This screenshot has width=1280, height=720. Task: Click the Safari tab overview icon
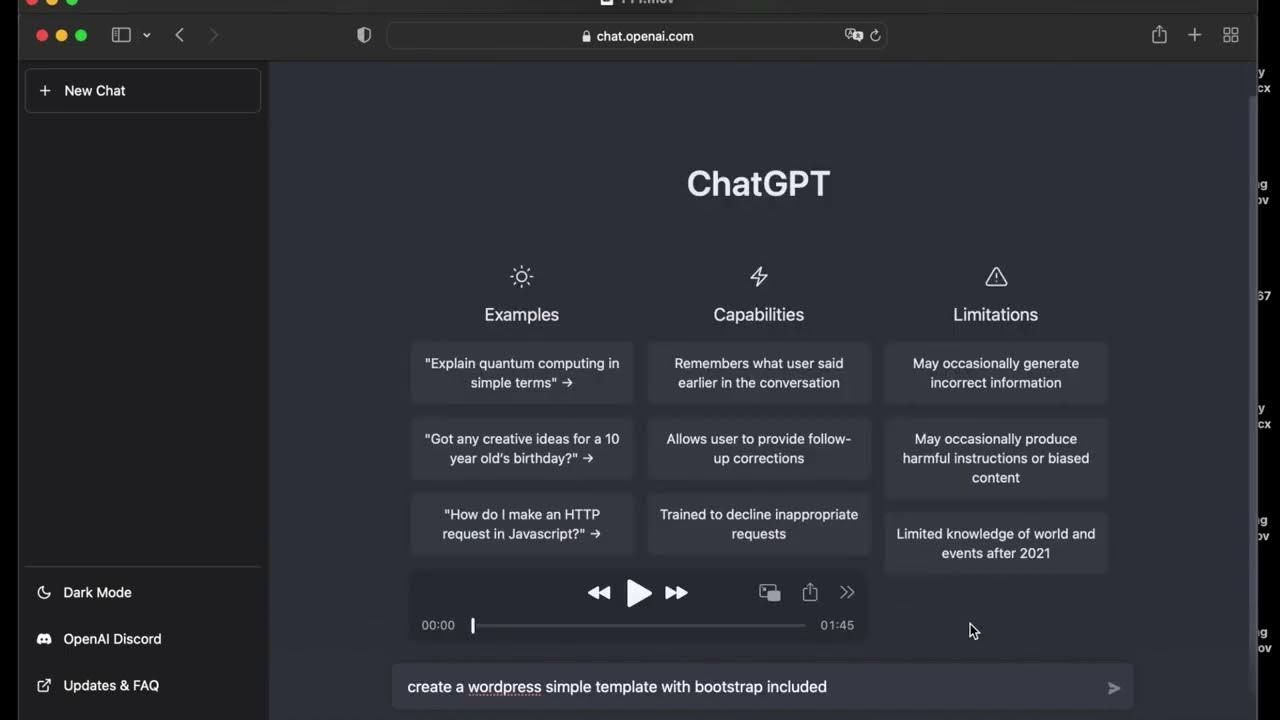pyautogui.click(x=1231, y=35)
